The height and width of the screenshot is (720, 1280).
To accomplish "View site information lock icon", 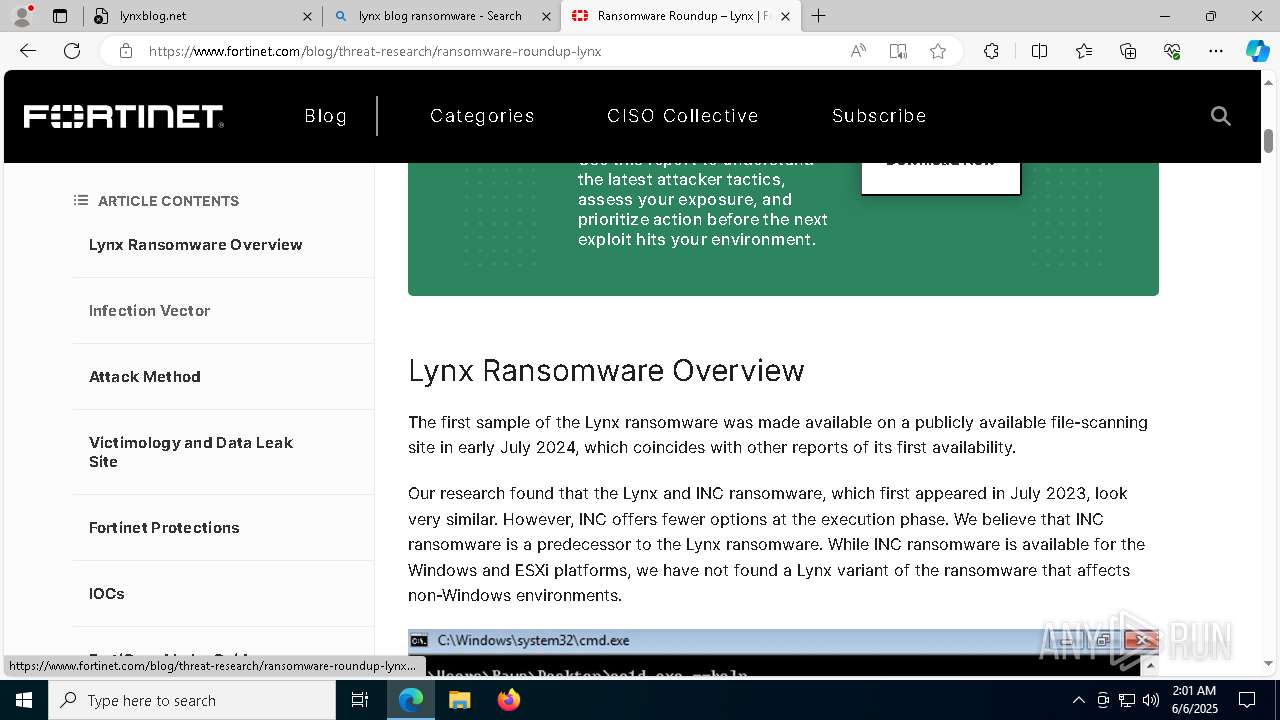I will click(126, 51).
